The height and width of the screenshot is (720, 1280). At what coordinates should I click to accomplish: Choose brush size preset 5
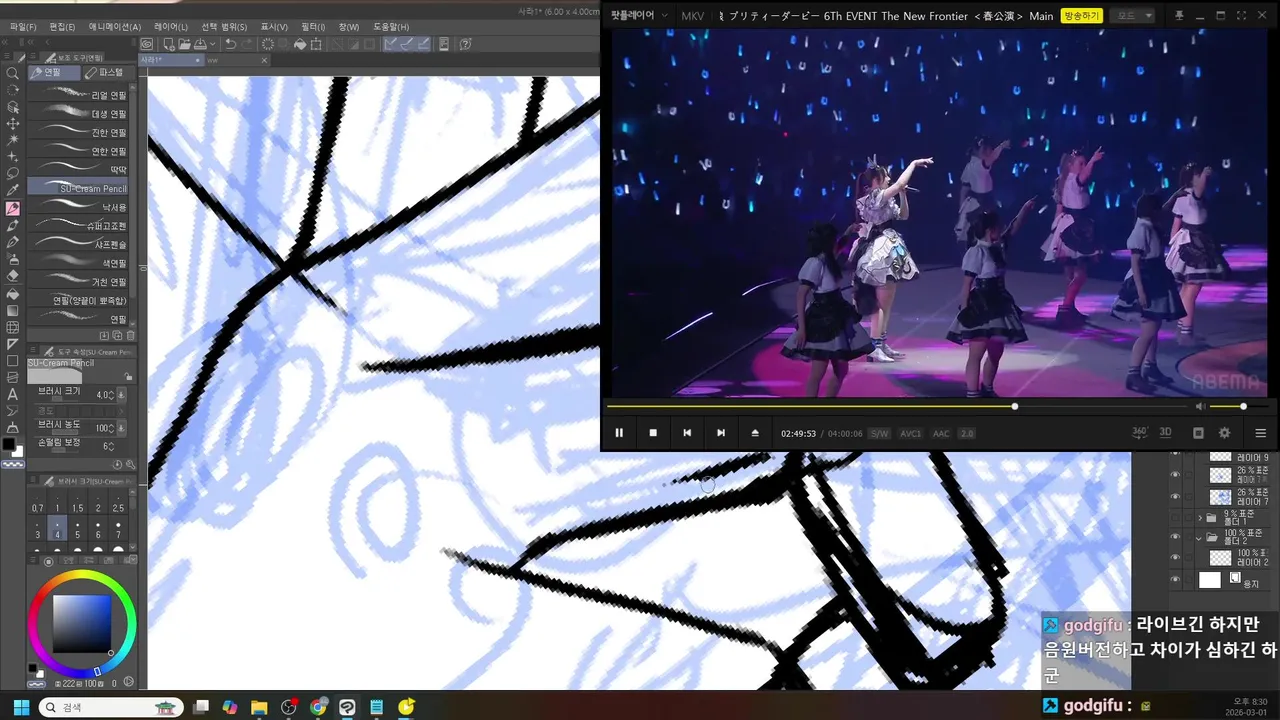coord(77,529)
